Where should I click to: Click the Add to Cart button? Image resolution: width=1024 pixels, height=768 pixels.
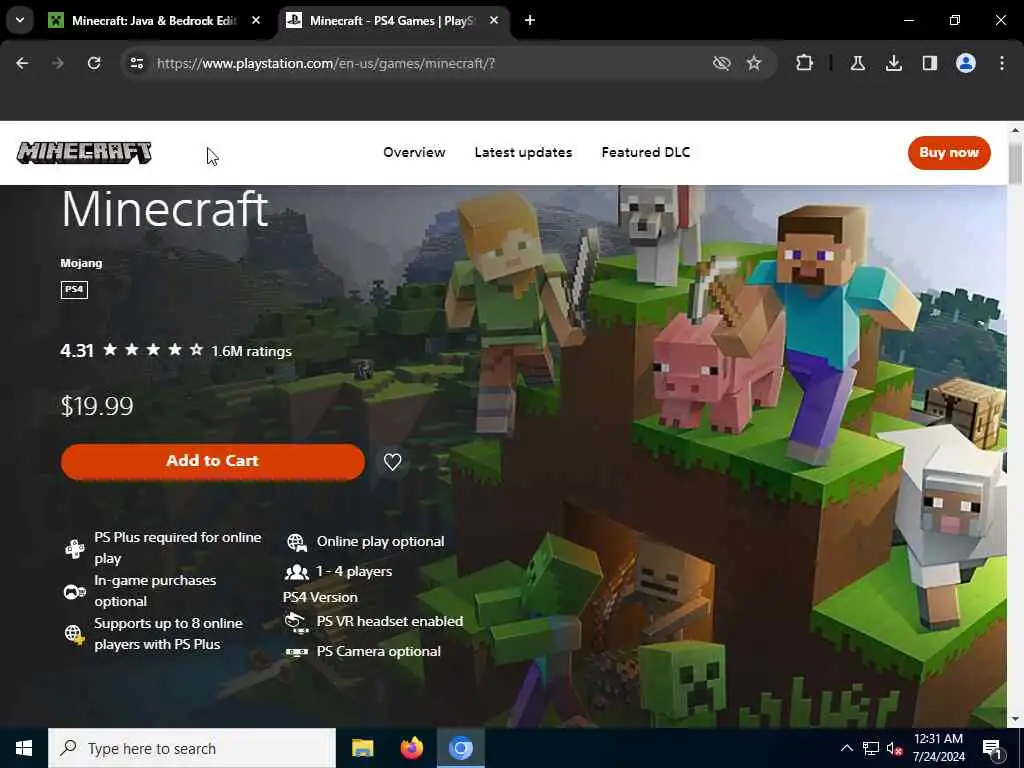(213, 462)
